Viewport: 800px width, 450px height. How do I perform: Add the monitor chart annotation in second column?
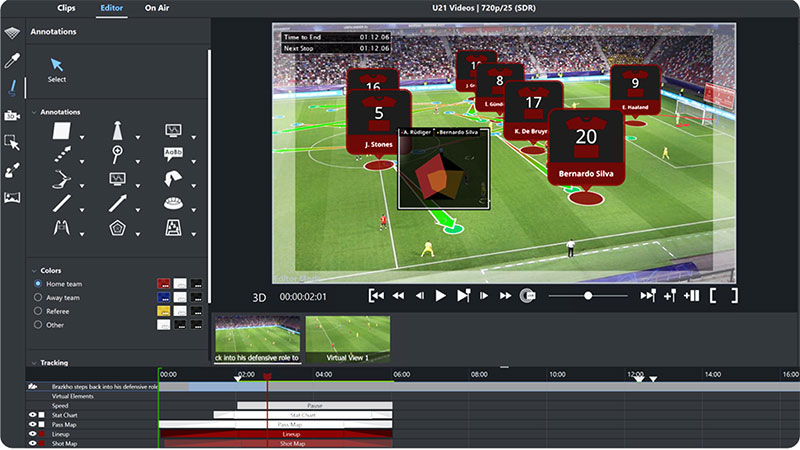[117, 179]
